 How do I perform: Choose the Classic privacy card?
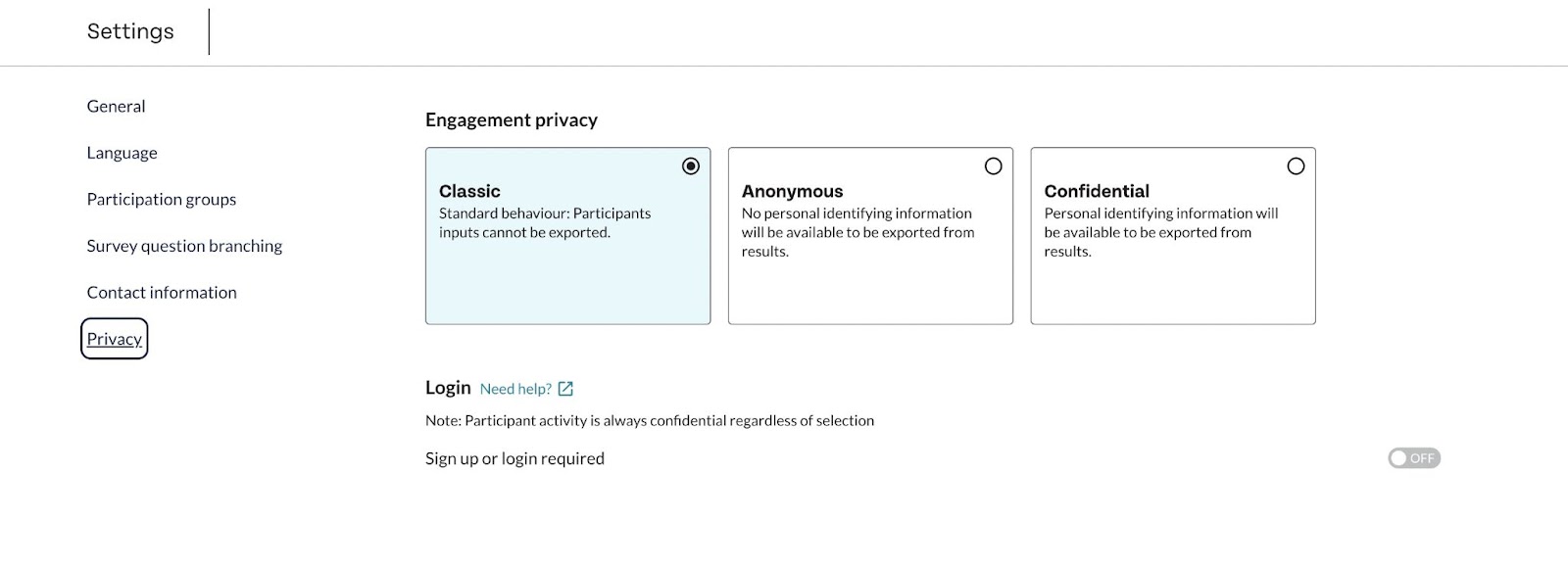(567, 236)
